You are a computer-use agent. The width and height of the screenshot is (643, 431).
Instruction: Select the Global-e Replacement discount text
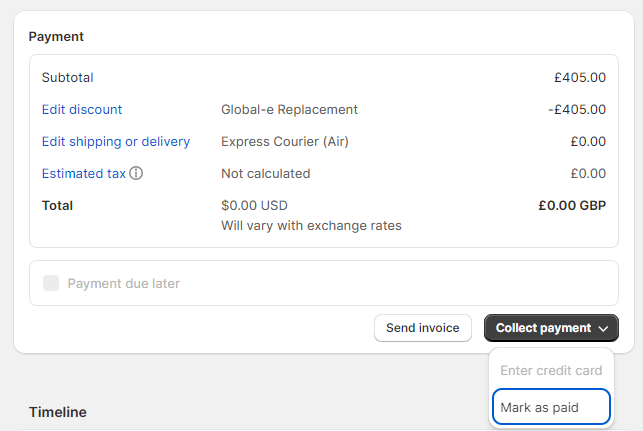(x=290, y=109)
